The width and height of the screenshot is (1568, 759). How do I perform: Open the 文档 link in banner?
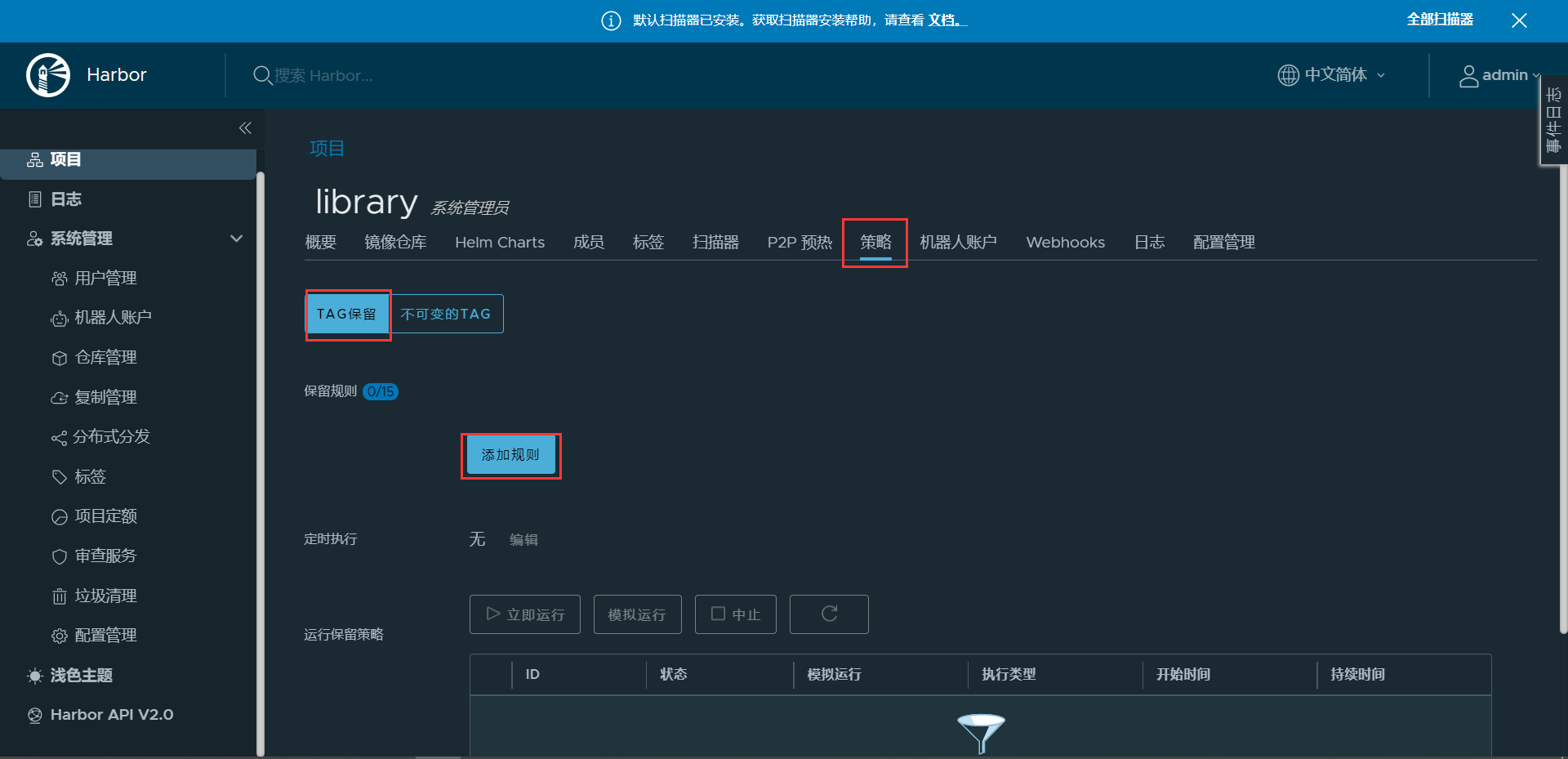946,20
